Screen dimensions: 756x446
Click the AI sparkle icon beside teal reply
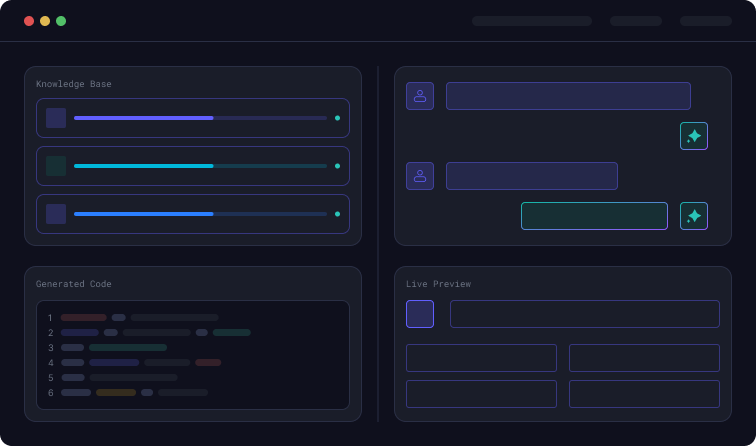[694, 216]
